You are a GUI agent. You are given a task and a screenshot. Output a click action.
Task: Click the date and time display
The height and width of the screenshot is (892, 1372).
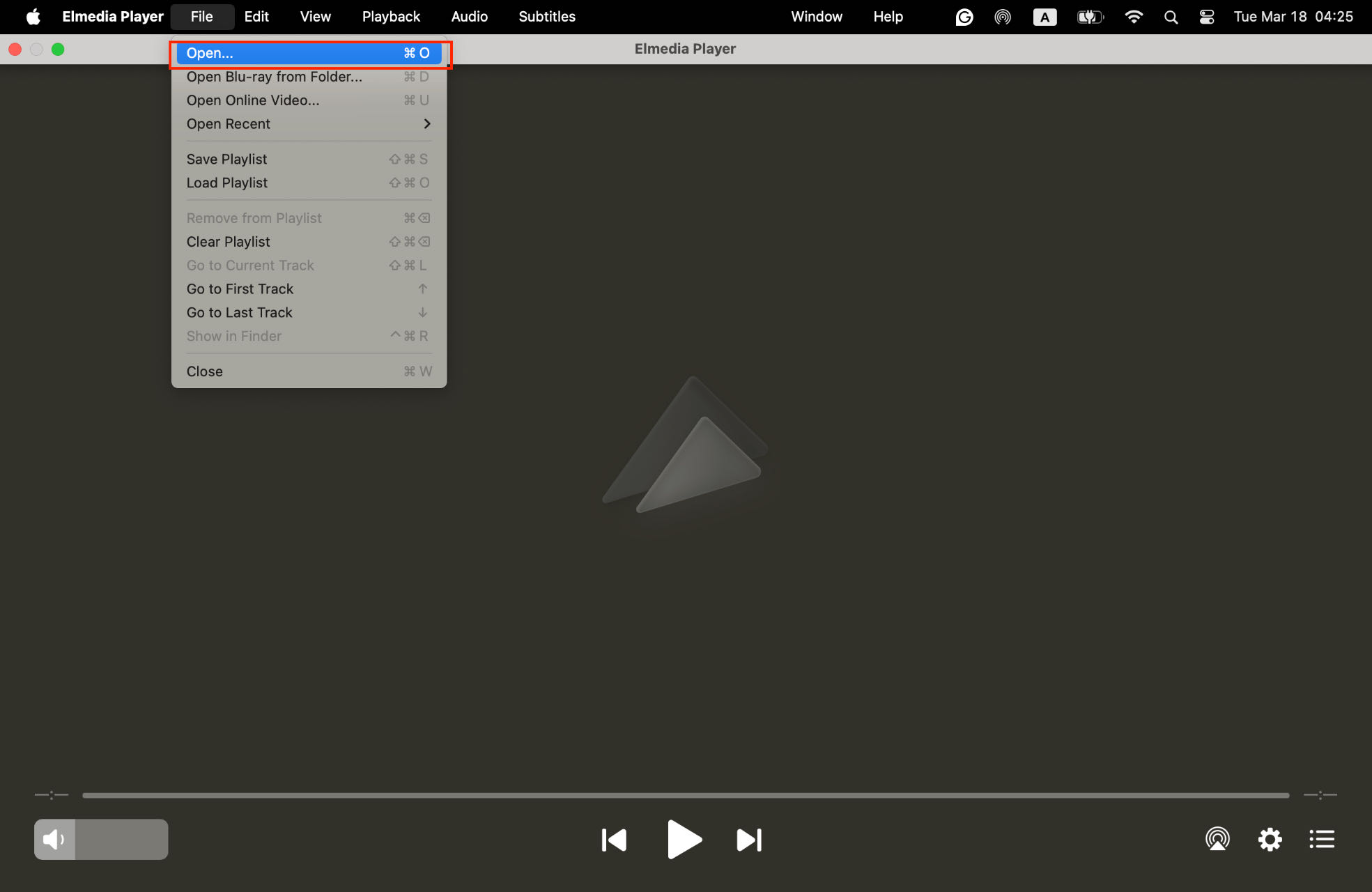tap(1293, 17)
